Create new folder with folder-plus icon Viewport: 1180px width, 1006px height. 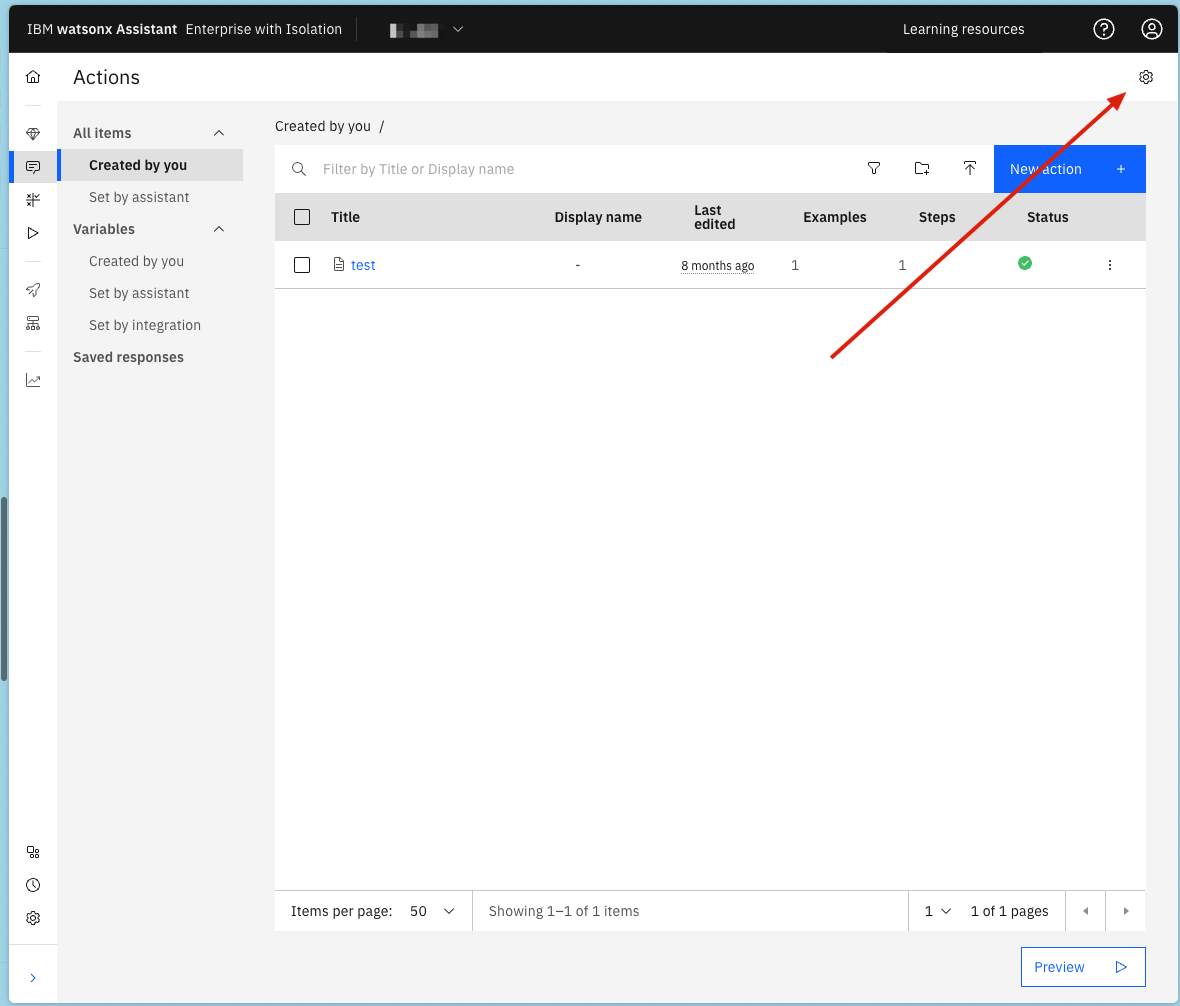pyautogui.click(x=922, y=169)
